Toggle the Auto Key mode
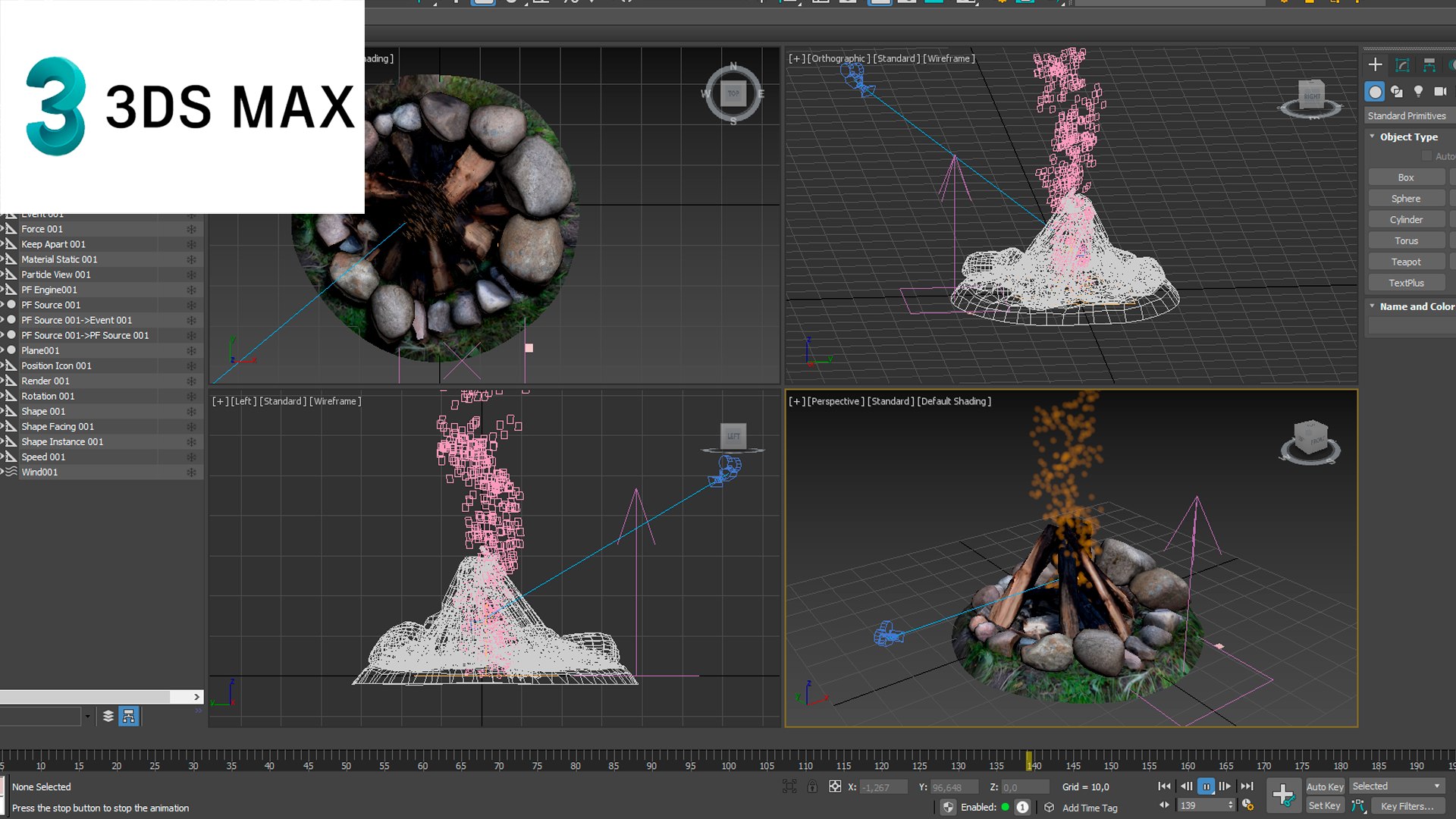 click(1324, 787)
